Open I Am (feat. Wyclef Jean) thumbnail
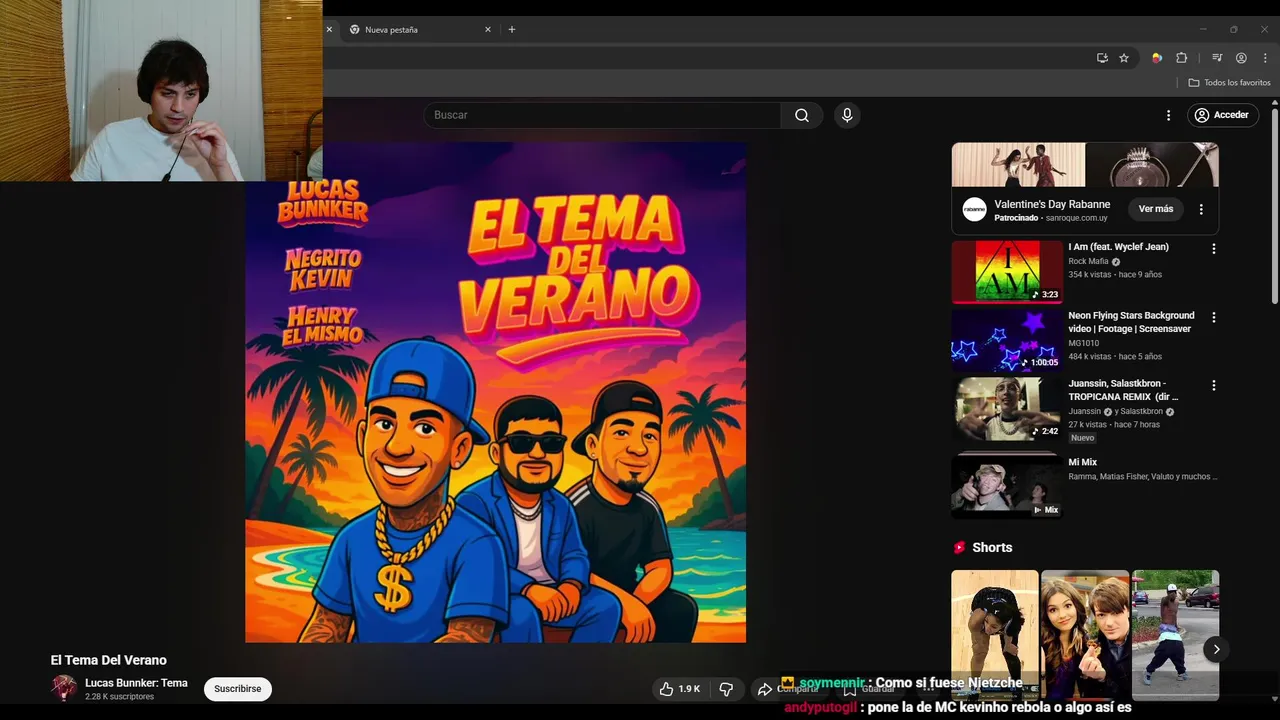This screenshot has height=720, width=1280. pos(1007,272)
